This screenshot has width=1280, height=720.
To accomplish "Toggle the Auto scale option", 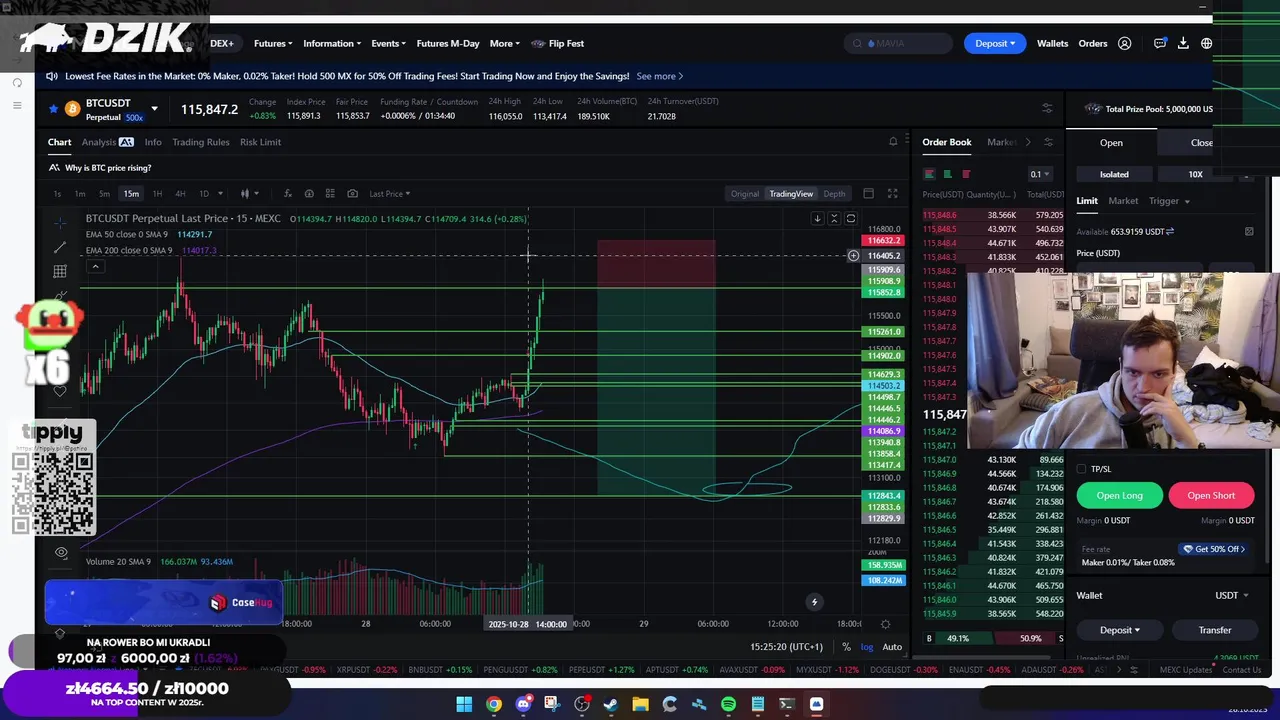I will [x=892, y=647].
